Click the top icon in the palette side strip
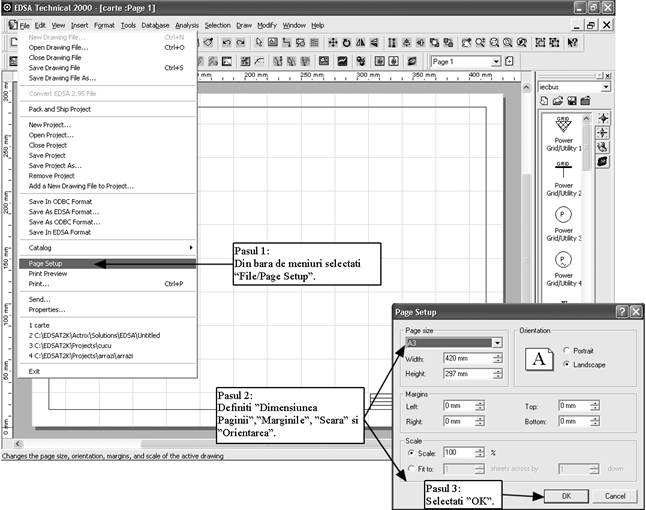This screenshot has height=510, width=646. pos(602,118)
